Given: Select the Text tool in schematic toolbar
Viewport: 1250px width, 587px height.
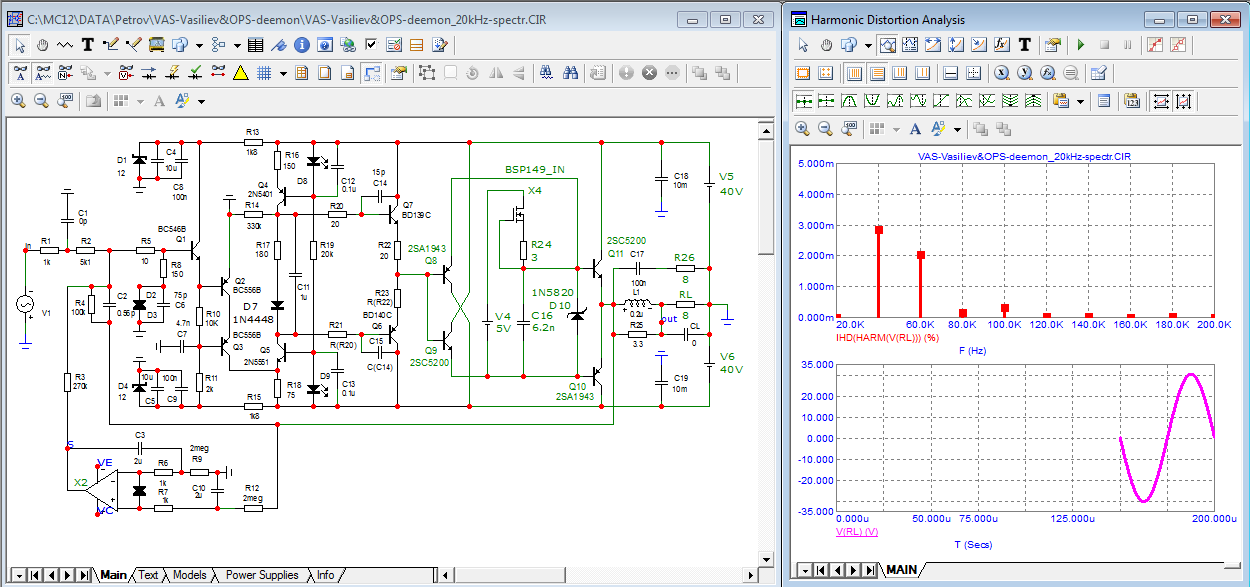Looking at the screenshot, I should pos(88,45).
